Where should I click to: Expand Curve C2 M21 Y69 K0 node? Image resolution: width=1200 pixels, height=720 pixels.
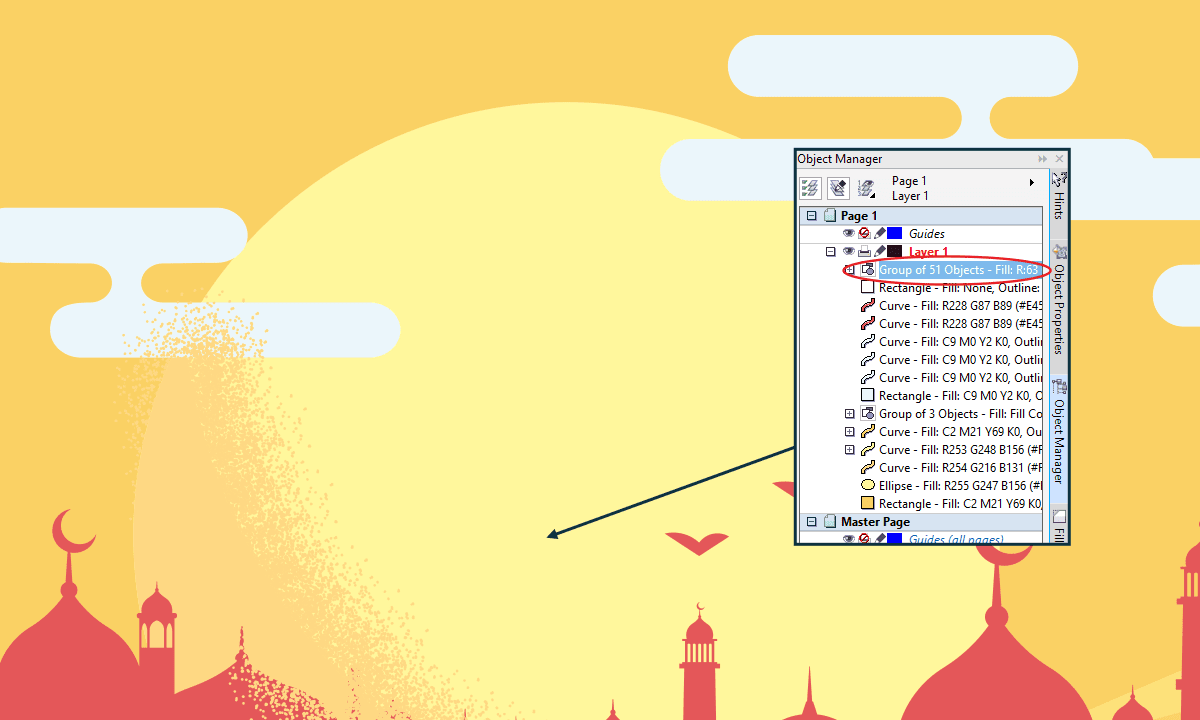[849, 432]
